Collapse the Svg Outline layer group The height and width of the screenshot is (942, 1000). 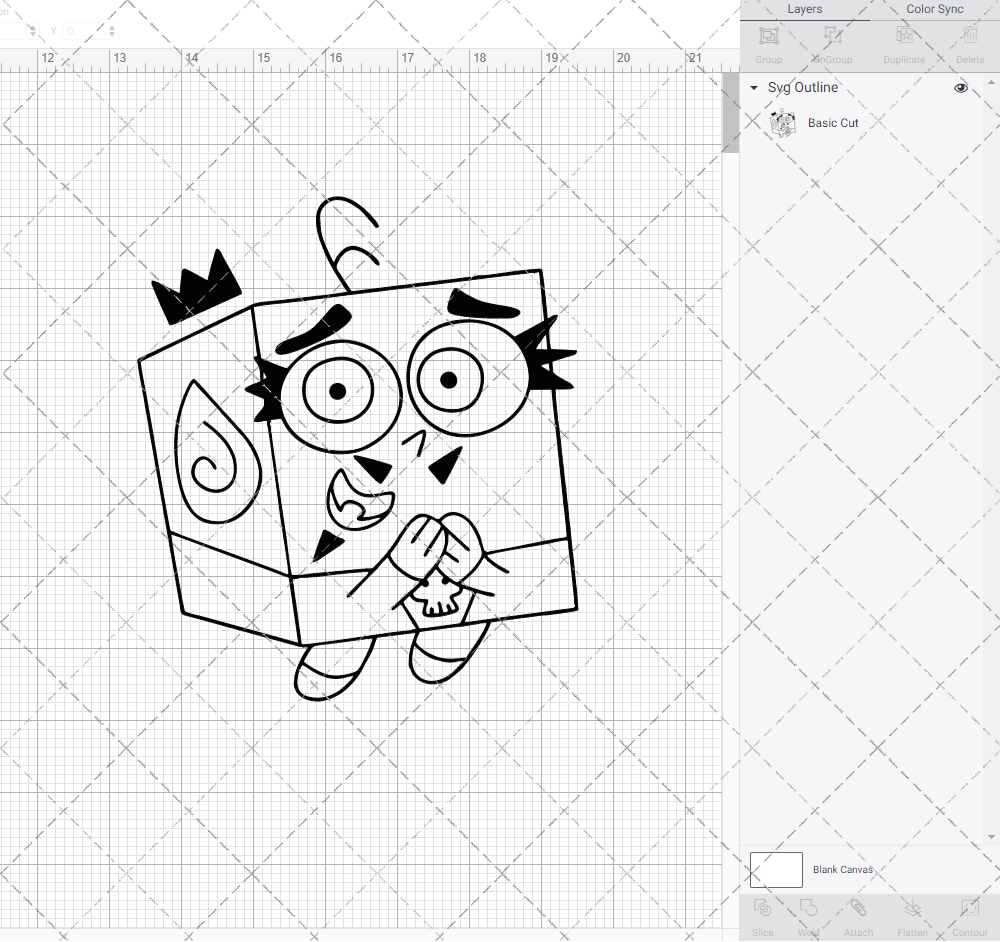[x=752, y=88]
